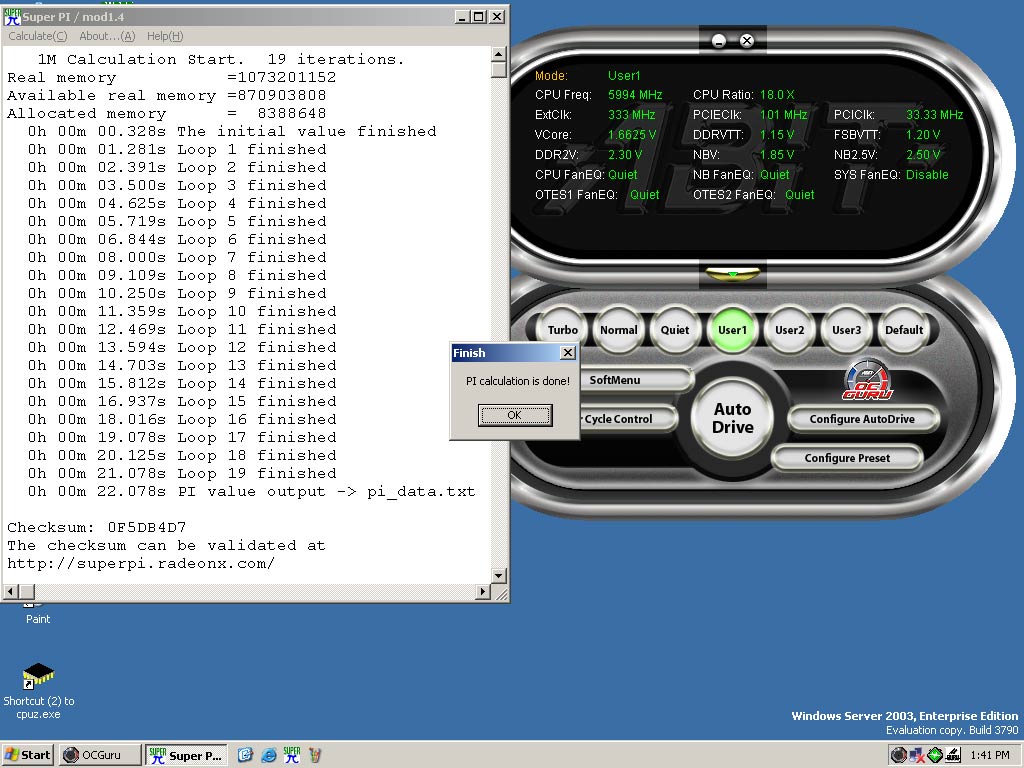Click the PI value output pi_data.txt line
Viewport: 1024px width, 768px height.
click(x=251, y=491)
